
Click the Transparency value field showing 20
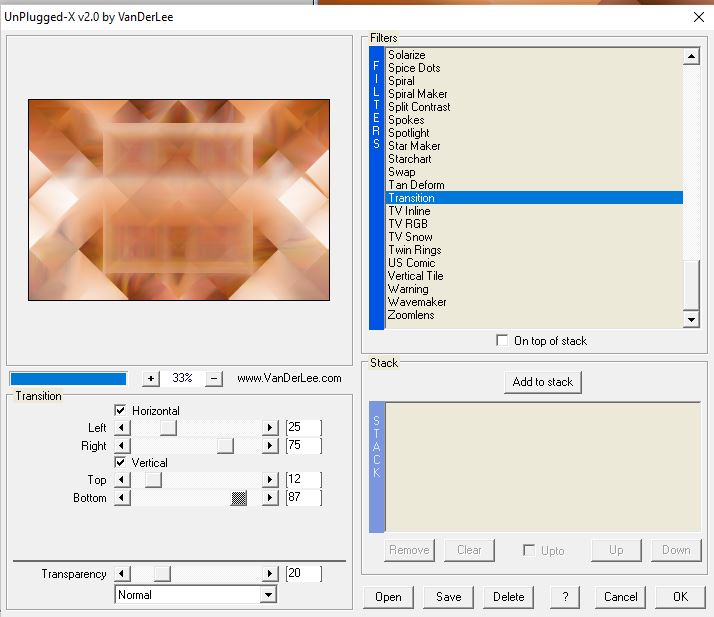pyautogui.click(x=304, y=573)
